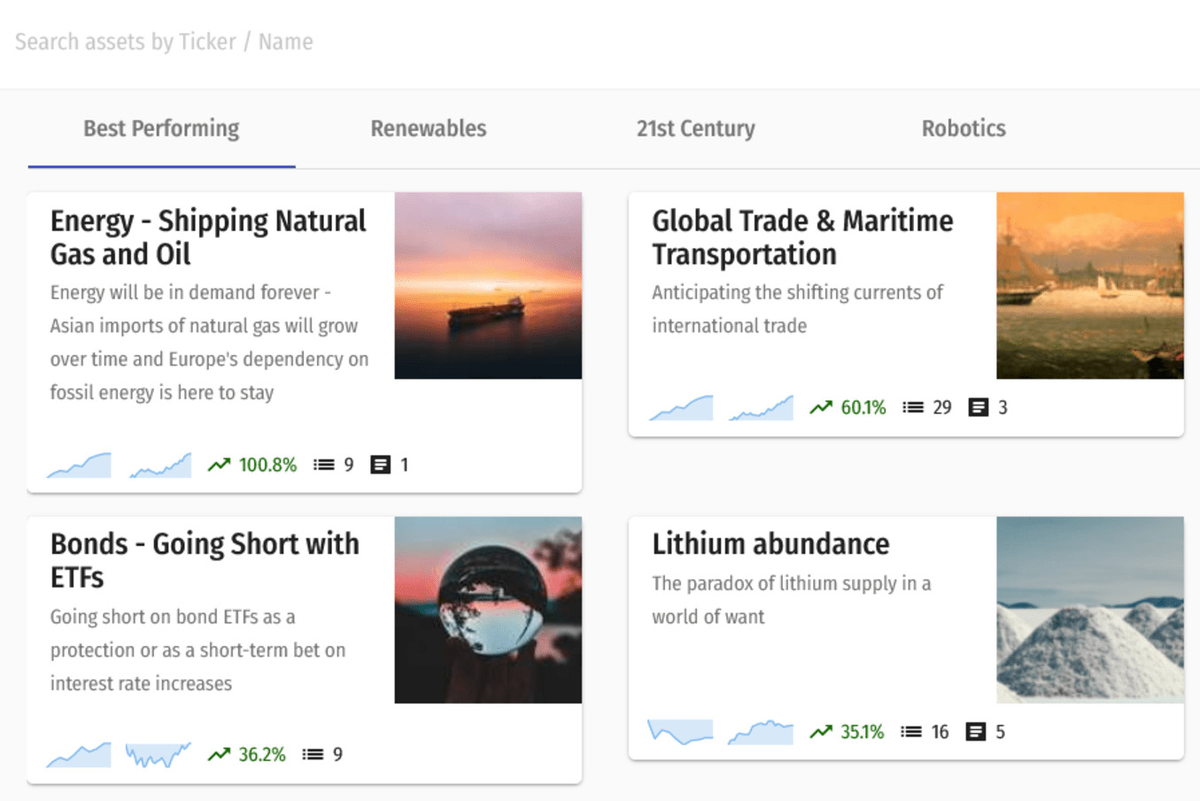The height and width of the screenshot is (801, 1200).
Task: Click second sparkline chart in Energy Shipping card
Action: (160, 465)
